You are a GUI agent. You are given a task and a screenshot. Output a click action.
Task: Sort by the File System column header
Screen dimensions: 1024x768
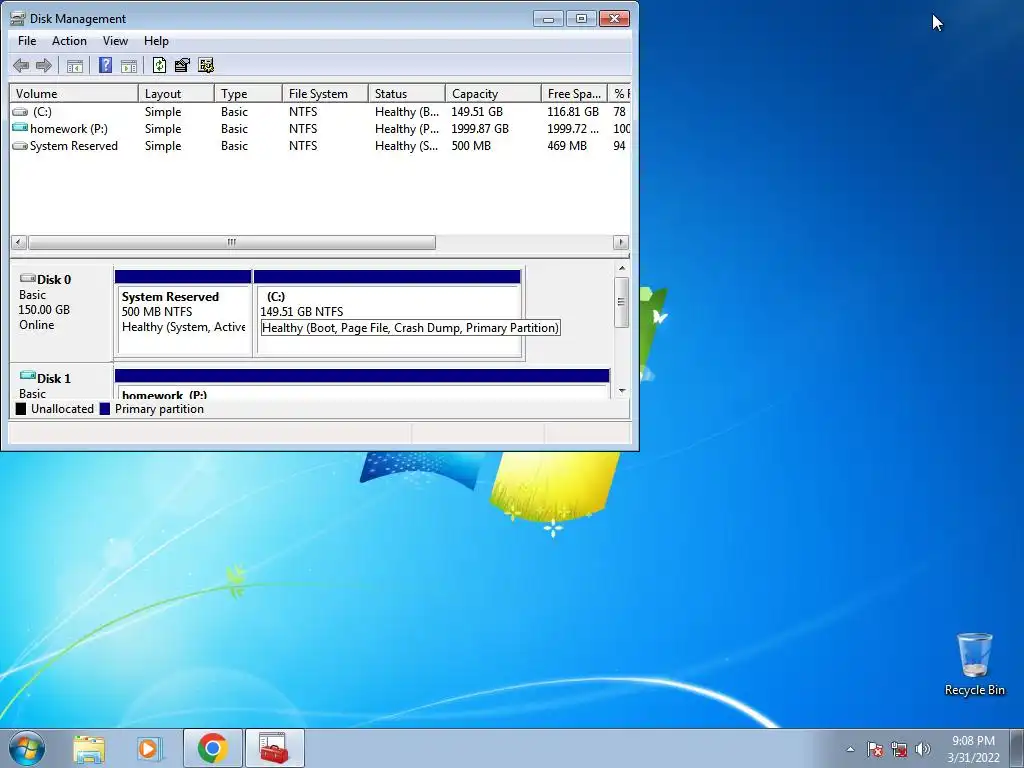point(325,93)
